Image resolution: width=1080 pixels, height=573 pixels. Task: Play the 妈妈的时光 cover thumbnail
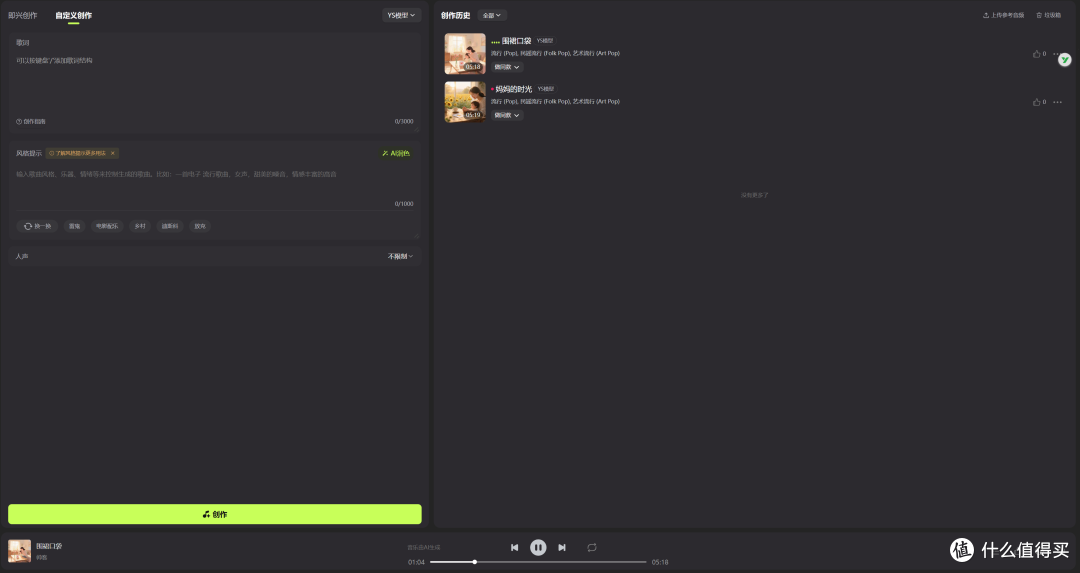click(x=465, y=102)
